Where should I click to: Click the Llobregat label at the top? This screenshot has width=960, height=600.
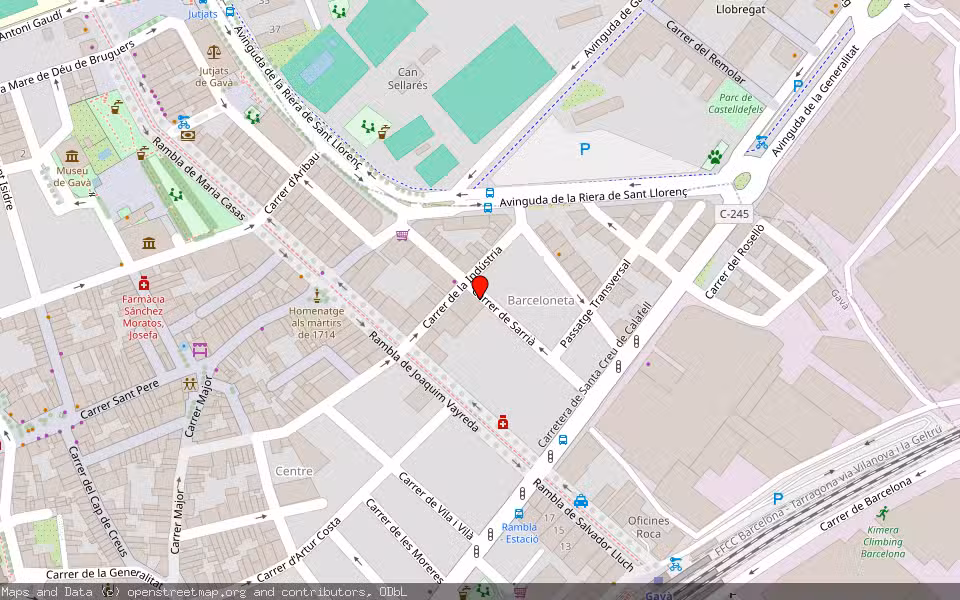coord(741,9)
